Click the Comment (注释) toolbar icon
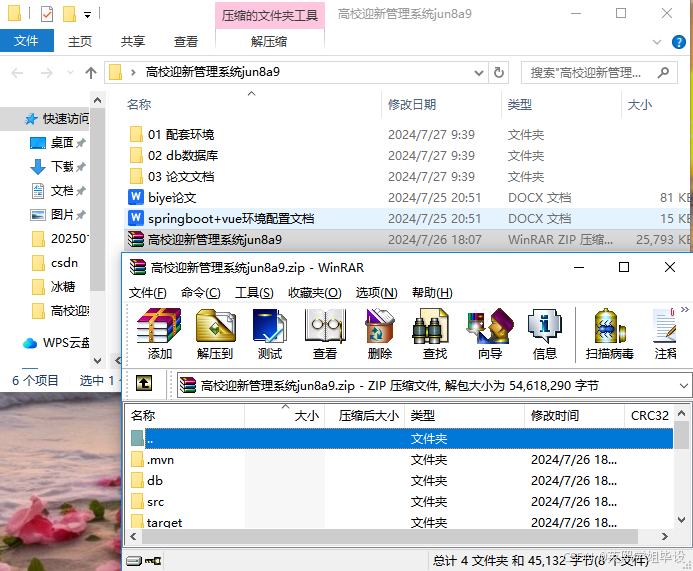The width and height of the screenshot is (693, 571). tap(665, 334)
